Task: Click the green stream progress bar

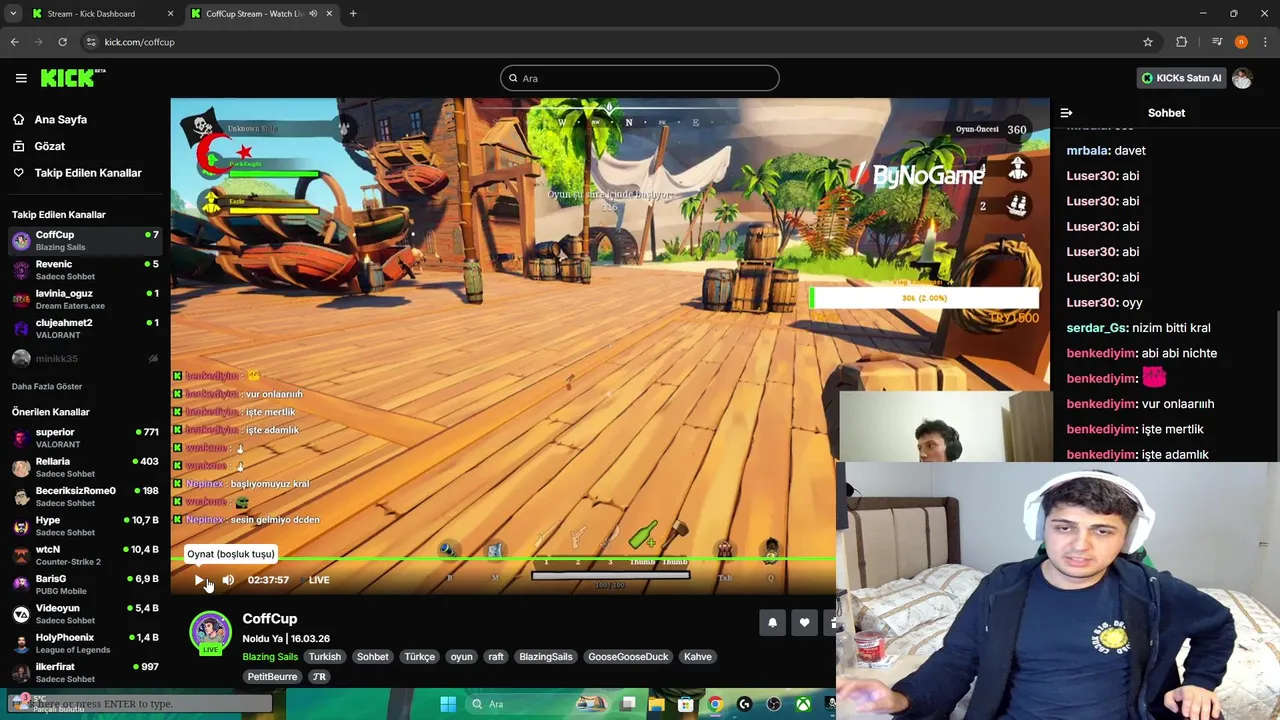Action: pyautogui.click(x=503, y=559)
